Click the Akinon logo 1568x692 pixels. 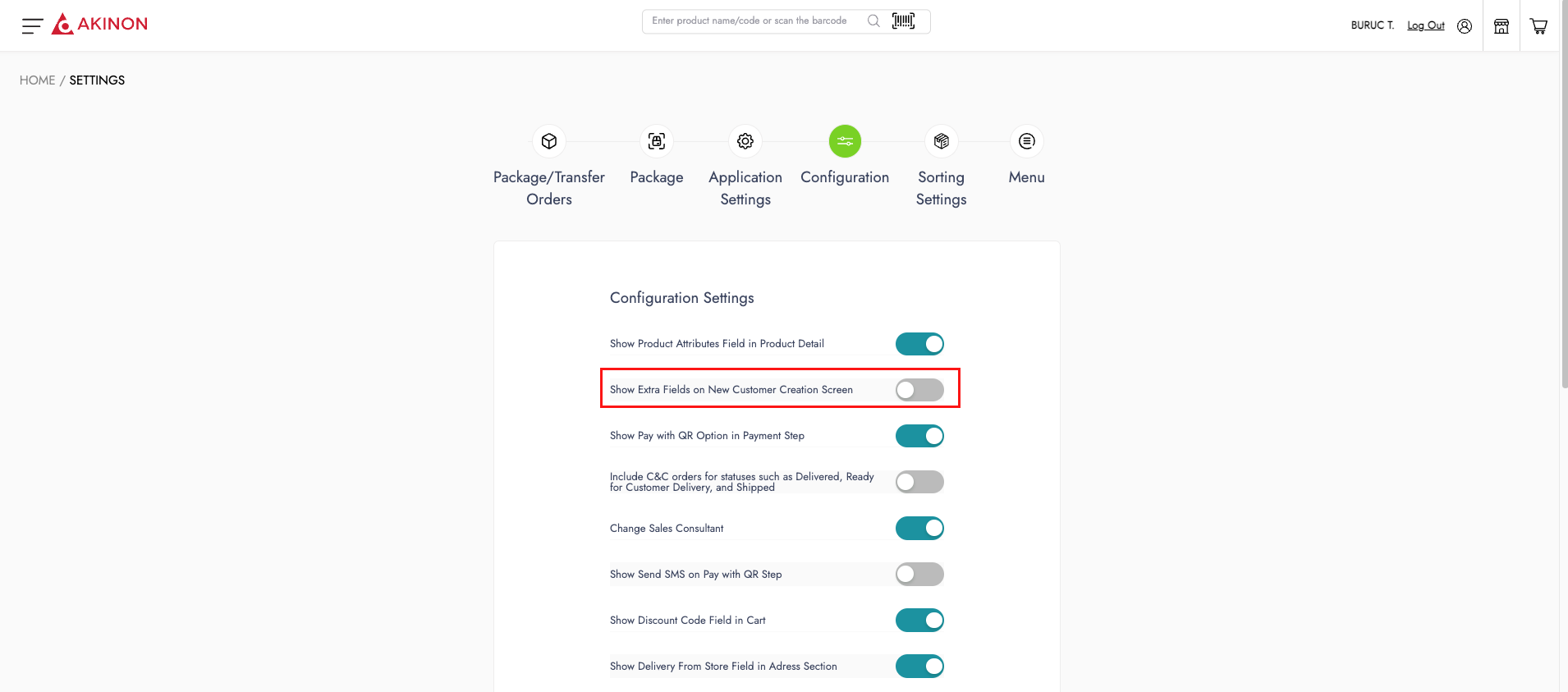coord(100,24)
